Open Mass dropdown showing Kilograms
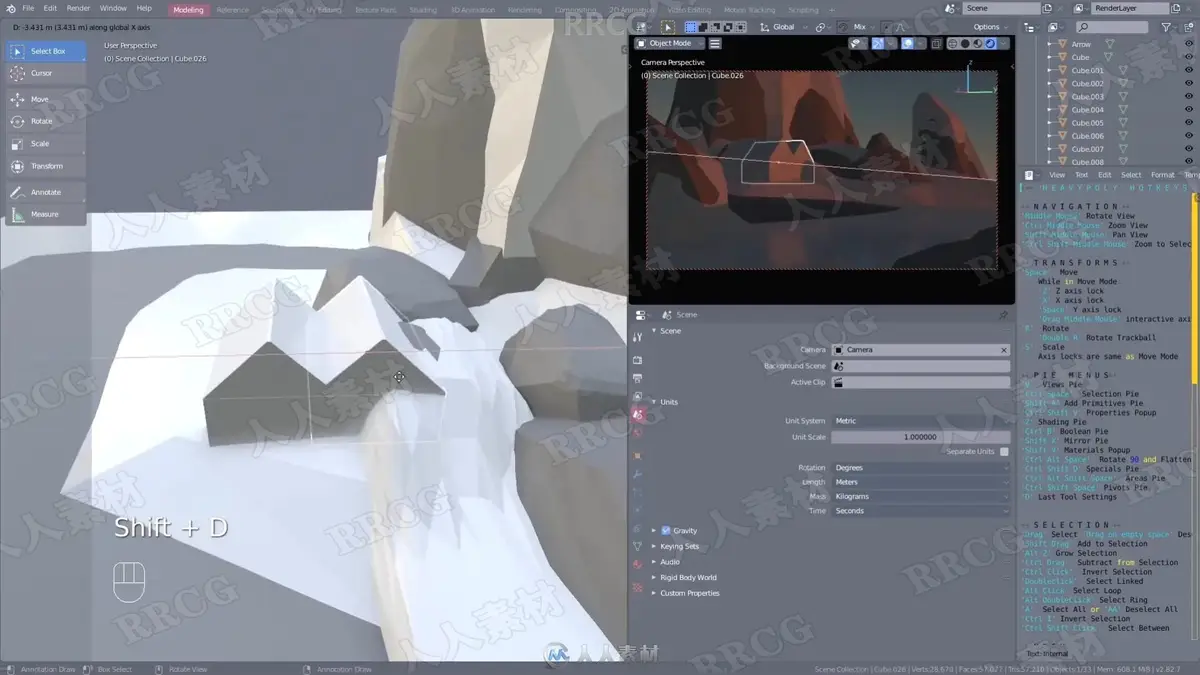1200x675 pixels. coord(920,496)
